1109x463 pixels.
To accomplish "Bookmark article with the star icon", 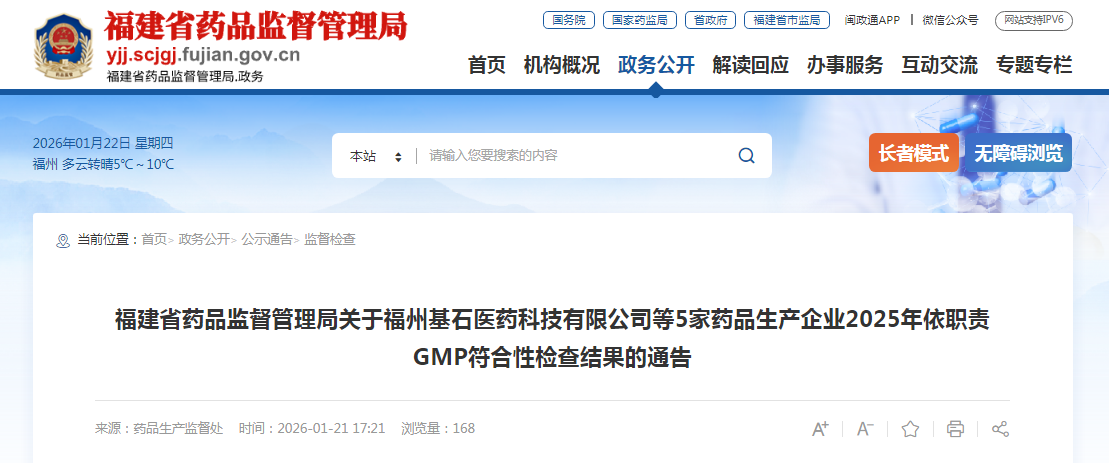I will (x=910, y=428).
